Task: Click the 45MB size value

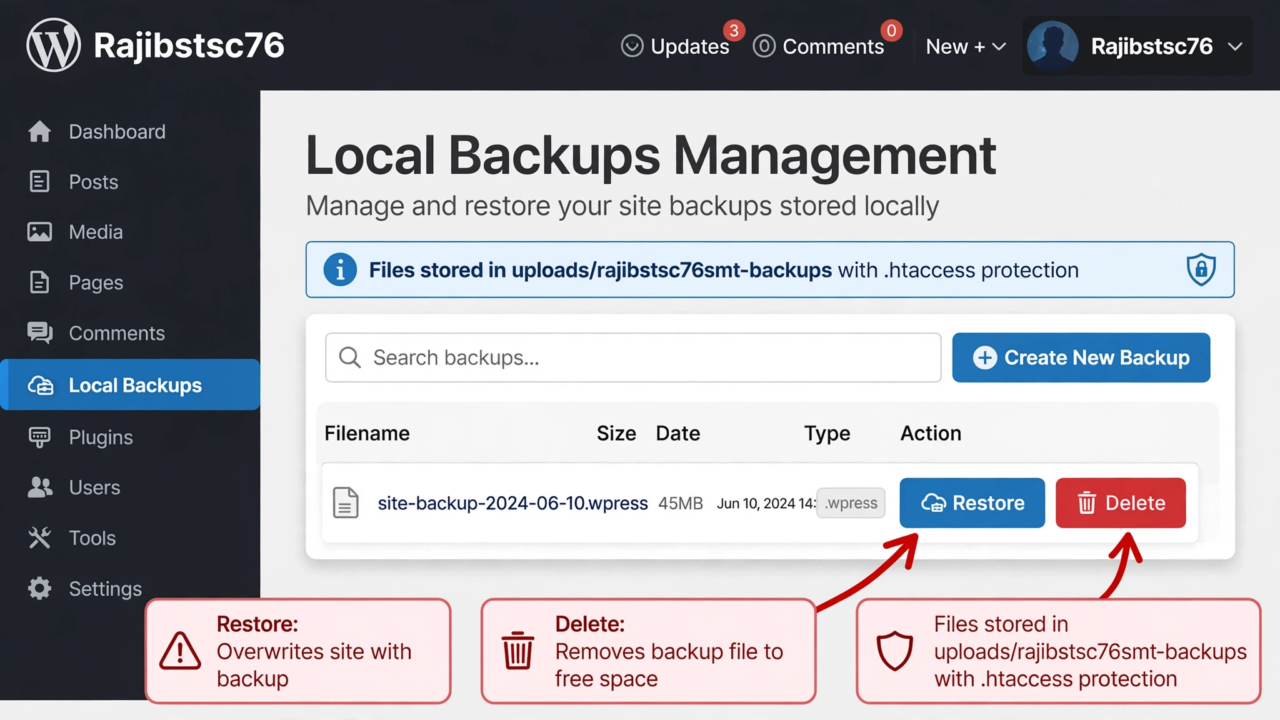Action: (681, 503)
